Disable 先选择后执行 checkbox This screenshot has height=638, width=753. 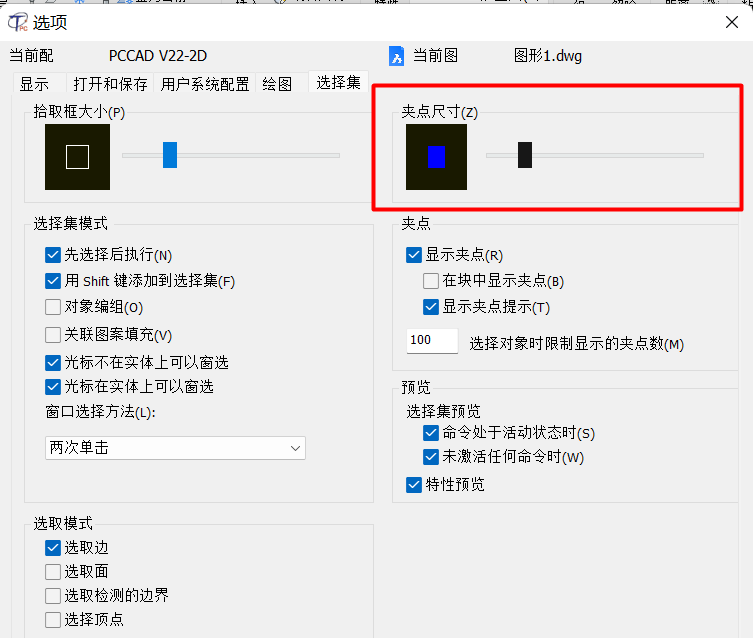[53, 255]
